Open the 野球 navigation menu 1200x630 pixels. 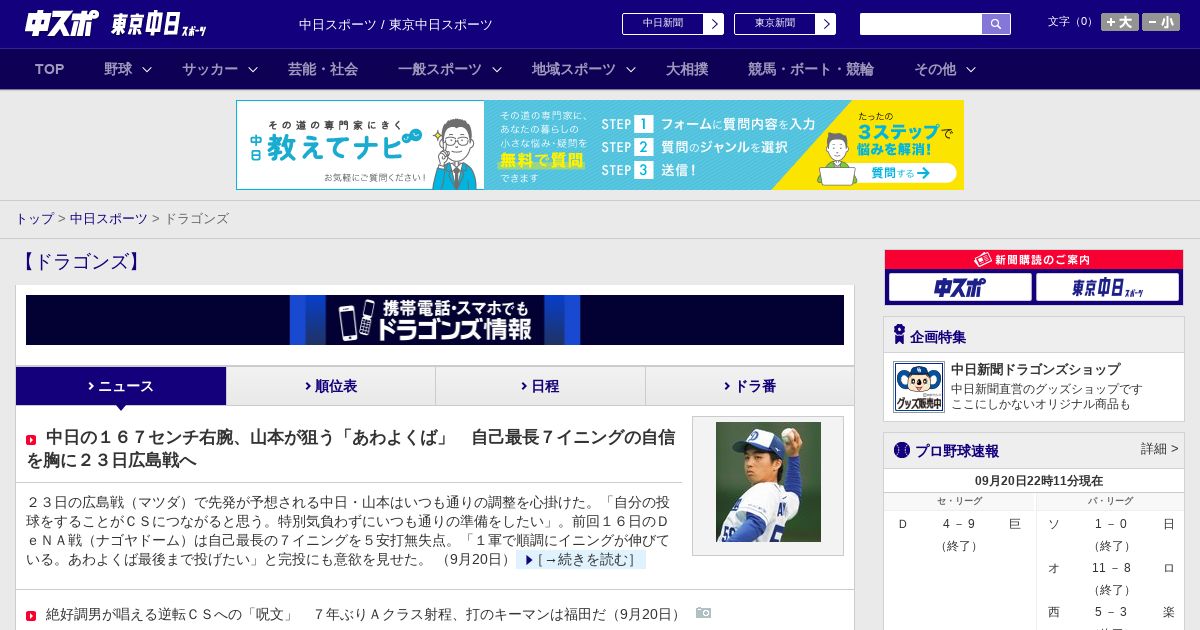click(118, 69)
